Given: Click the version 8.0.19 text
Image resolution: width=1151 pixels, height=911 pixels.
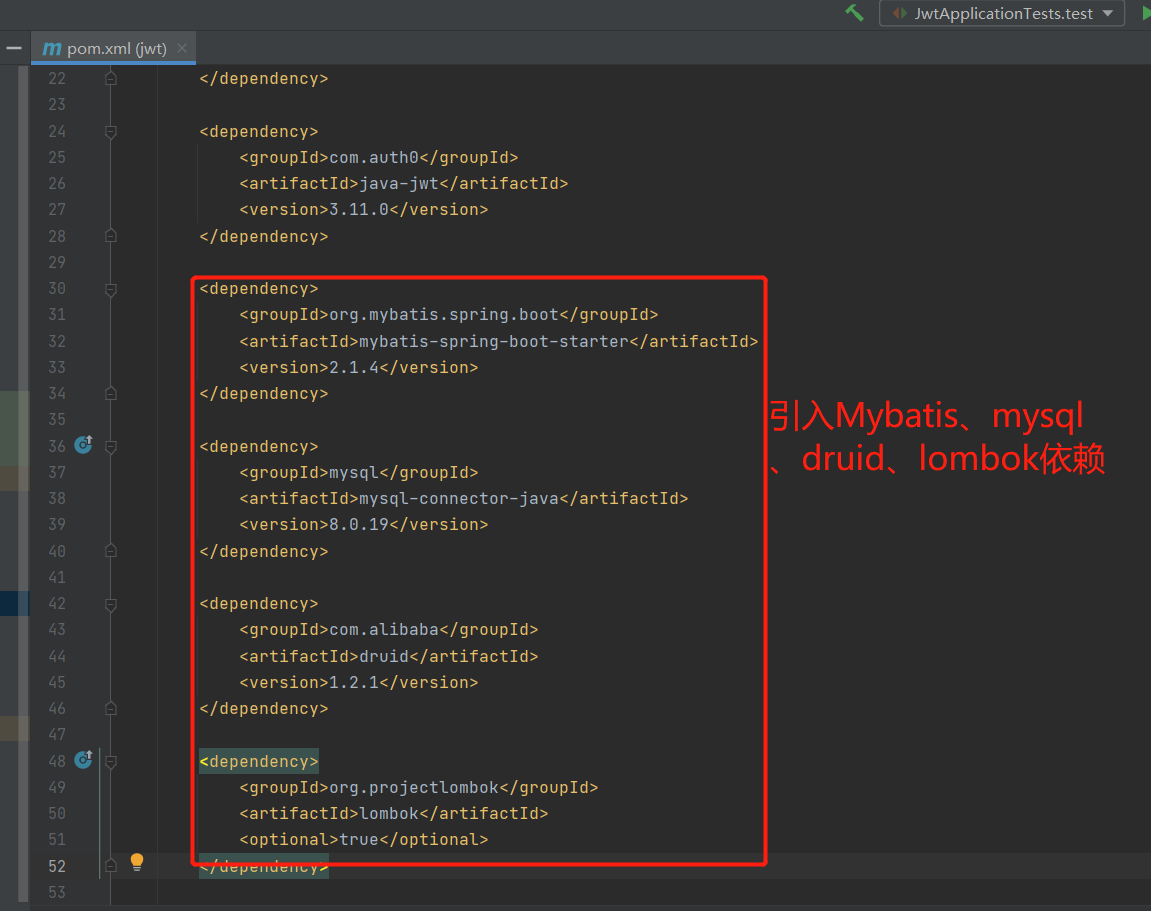Looking at the screenshot, I should tap(358, 525).
